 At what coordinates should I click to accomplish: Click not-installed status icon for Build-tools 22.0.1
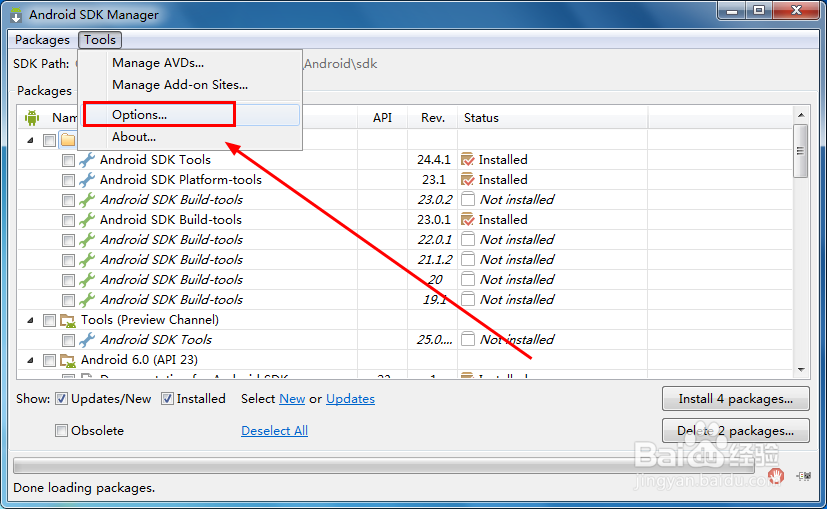pos(467,239)
